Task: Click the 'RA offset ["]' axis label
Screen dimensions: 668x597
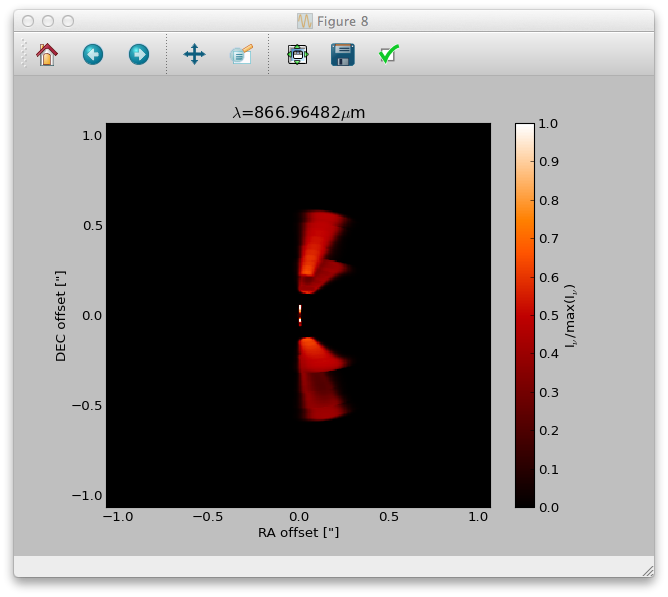Action: 298,533
